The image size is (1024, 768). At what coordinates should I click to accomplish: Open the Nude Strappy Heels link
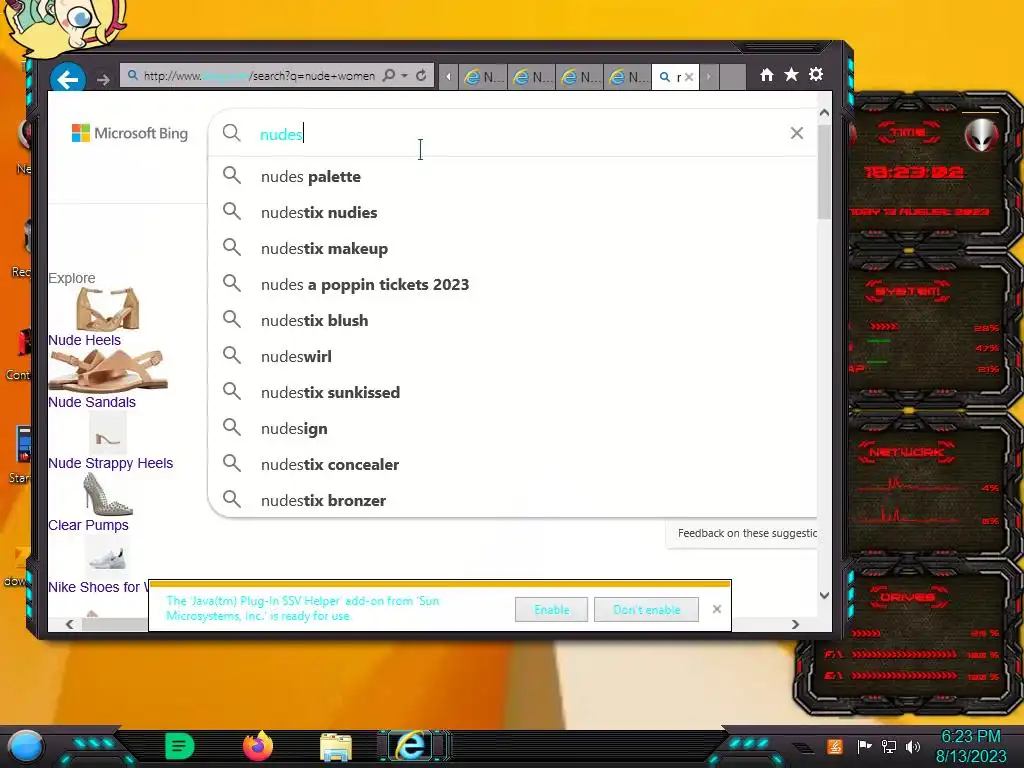(110, 463)
